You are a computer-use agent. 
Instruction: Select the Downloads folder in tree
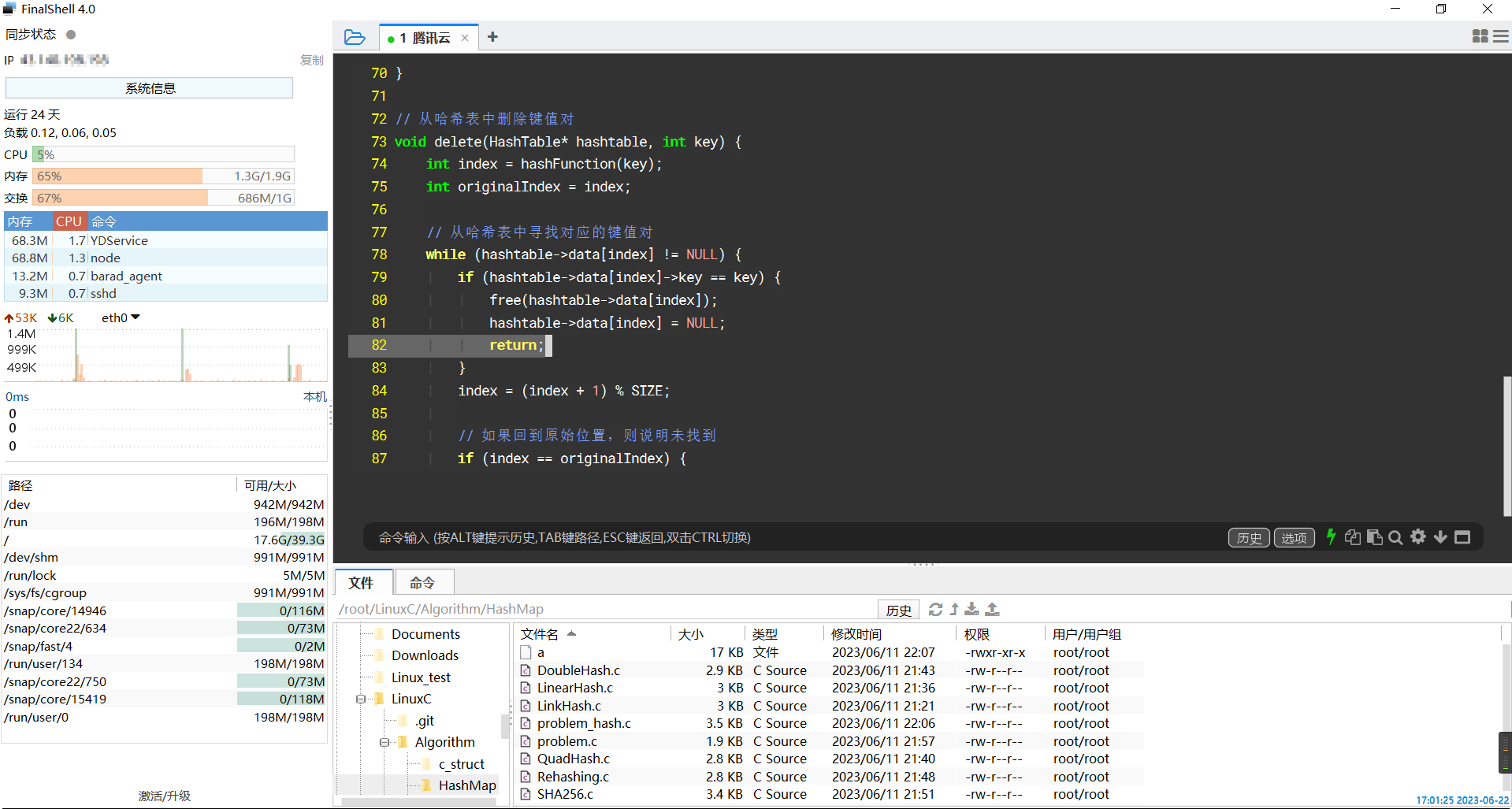(425, 655)
